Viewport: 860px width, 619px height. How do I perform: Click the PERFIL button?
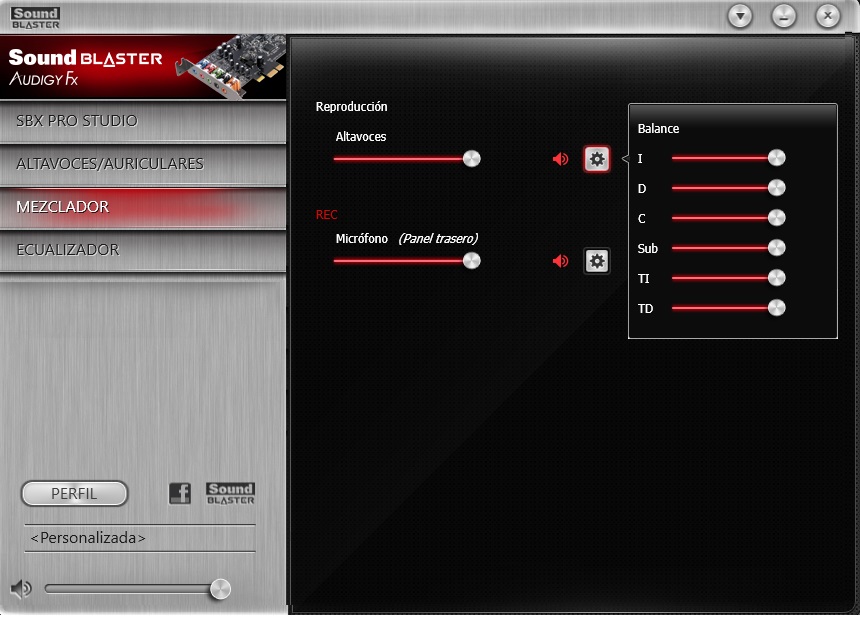74,493
